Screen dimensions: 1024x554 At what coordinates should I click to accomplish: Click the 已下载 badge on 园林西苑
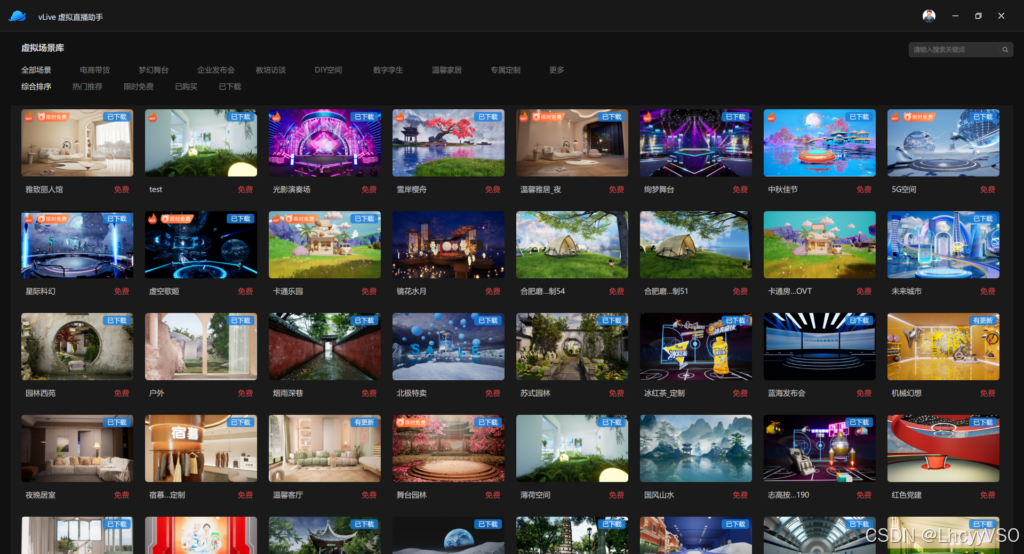click(116, 321)
